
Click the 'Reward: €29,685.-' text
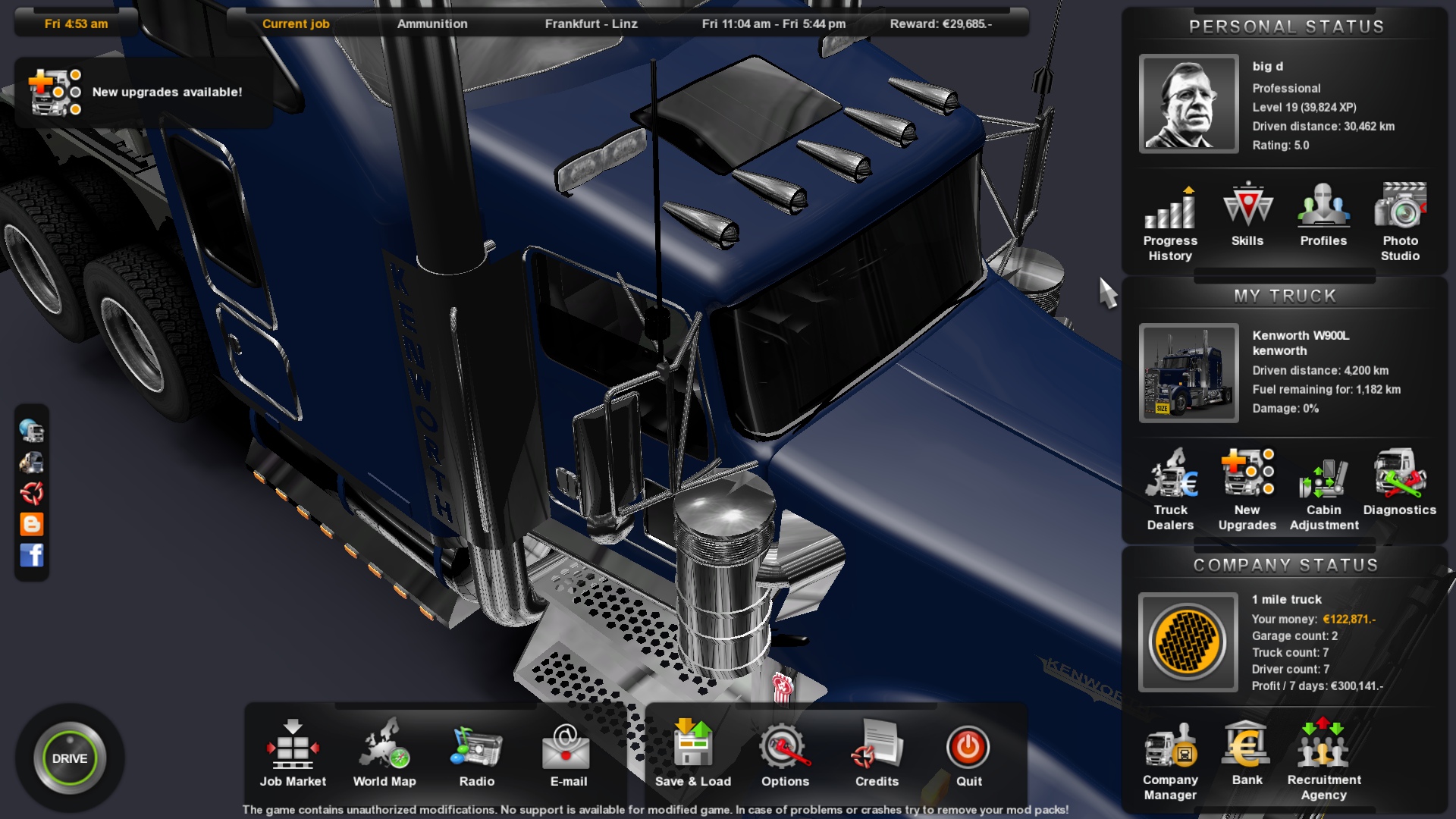point(941,24)
